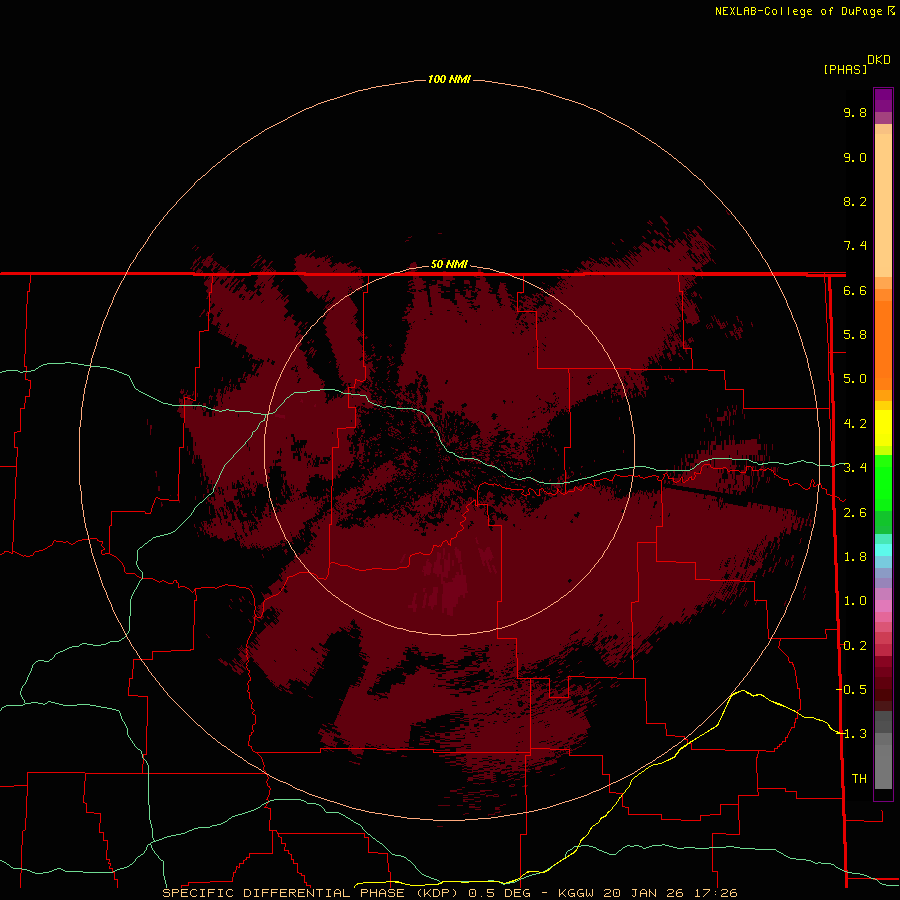The width and height of the screenshot is (900, 900).
Task: Select the 0.2 value on the legend
Action: [855, 646]
